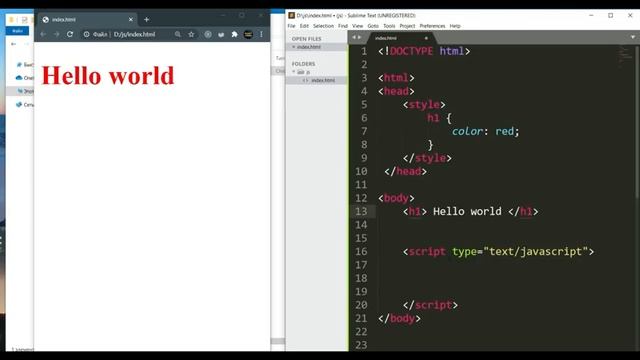Click the unsaved dot on index.html tab
The width and height of the screenshot is (640, 360).
pos(426,38)
